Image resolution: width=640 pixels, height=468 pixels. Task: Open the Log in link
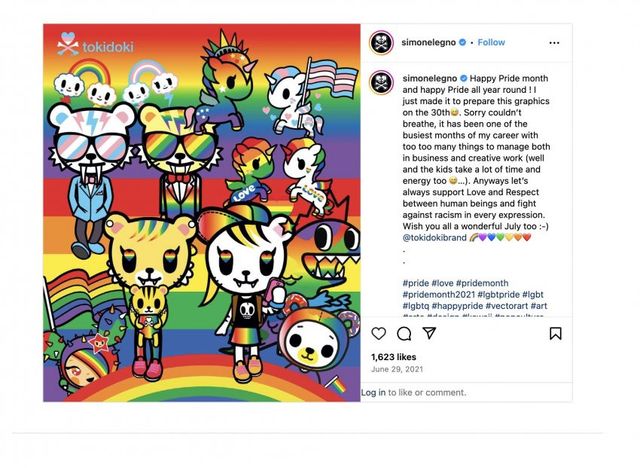373,393
